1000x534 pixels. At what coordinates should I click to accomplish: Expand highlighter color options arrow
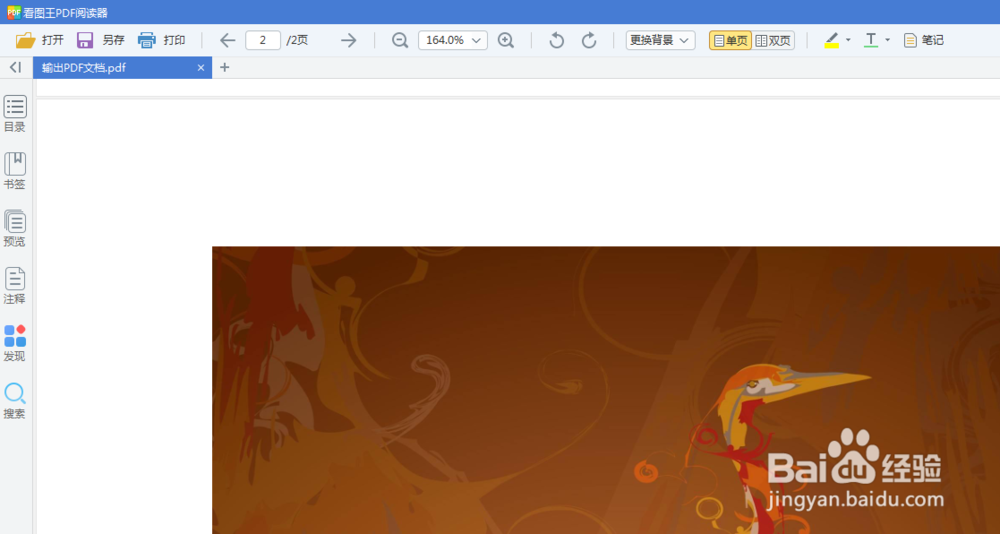pyautogui.click(x=848, y=40)
